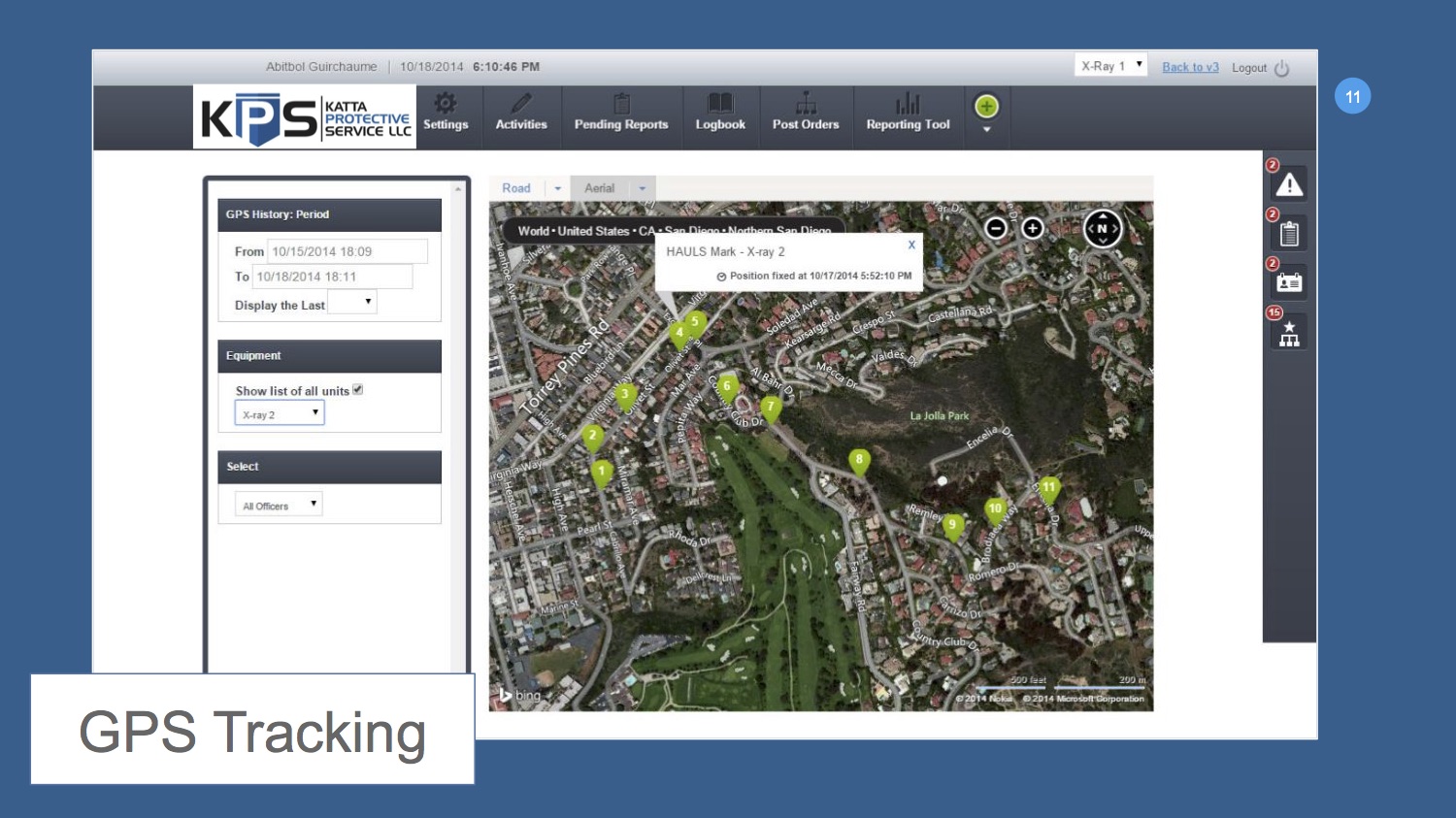Viewport: 1456px width, 818px height.
Task: Open Post Orders
Action: (x=806, y=113)
